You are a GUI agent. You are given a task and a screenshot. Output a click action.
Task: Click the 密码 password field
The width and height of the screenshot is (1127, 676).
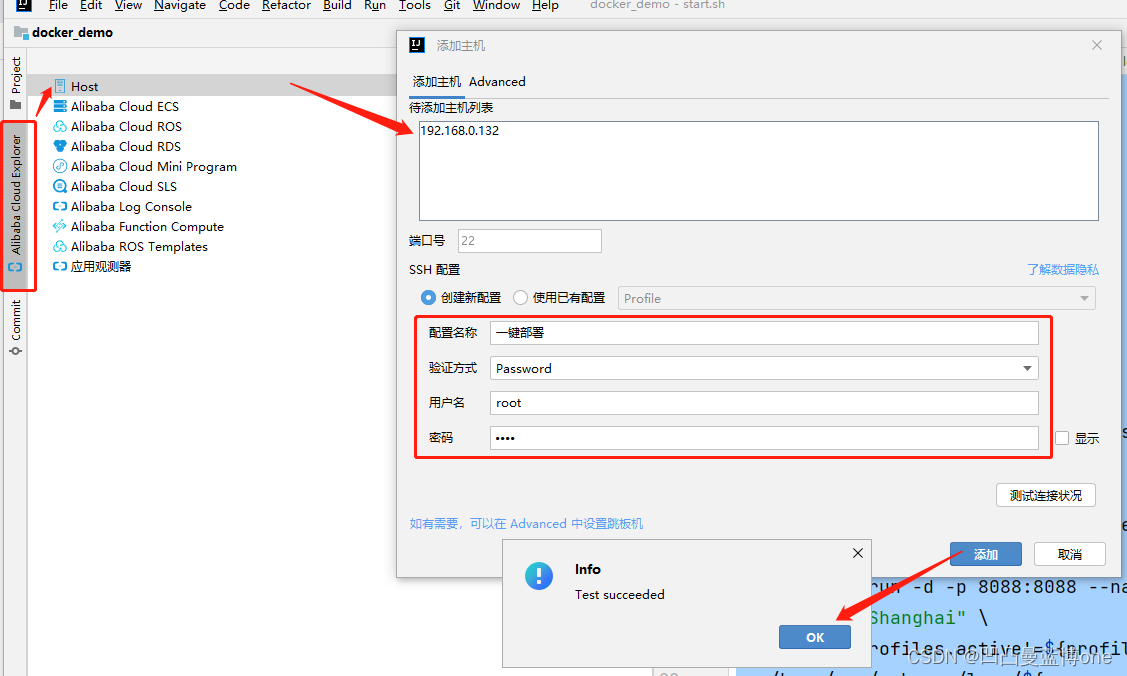pos(764,437)
